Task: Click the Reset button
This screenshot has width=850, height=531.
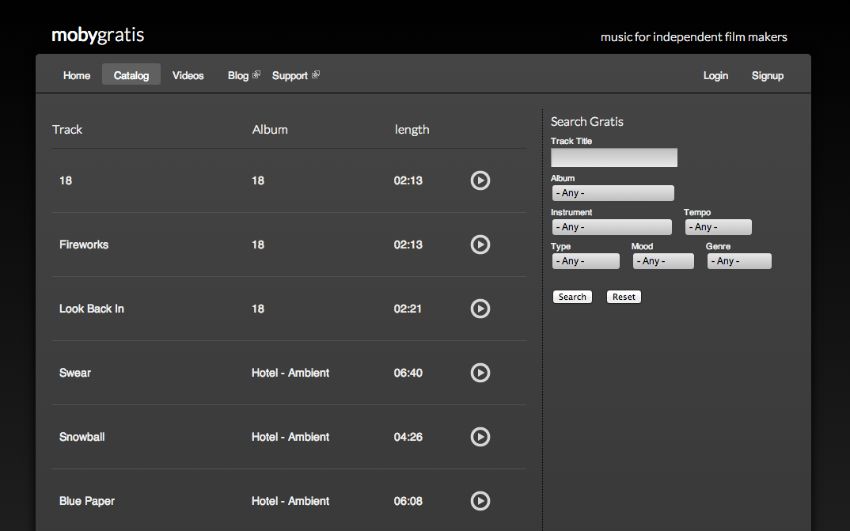Action: point(624,297)
